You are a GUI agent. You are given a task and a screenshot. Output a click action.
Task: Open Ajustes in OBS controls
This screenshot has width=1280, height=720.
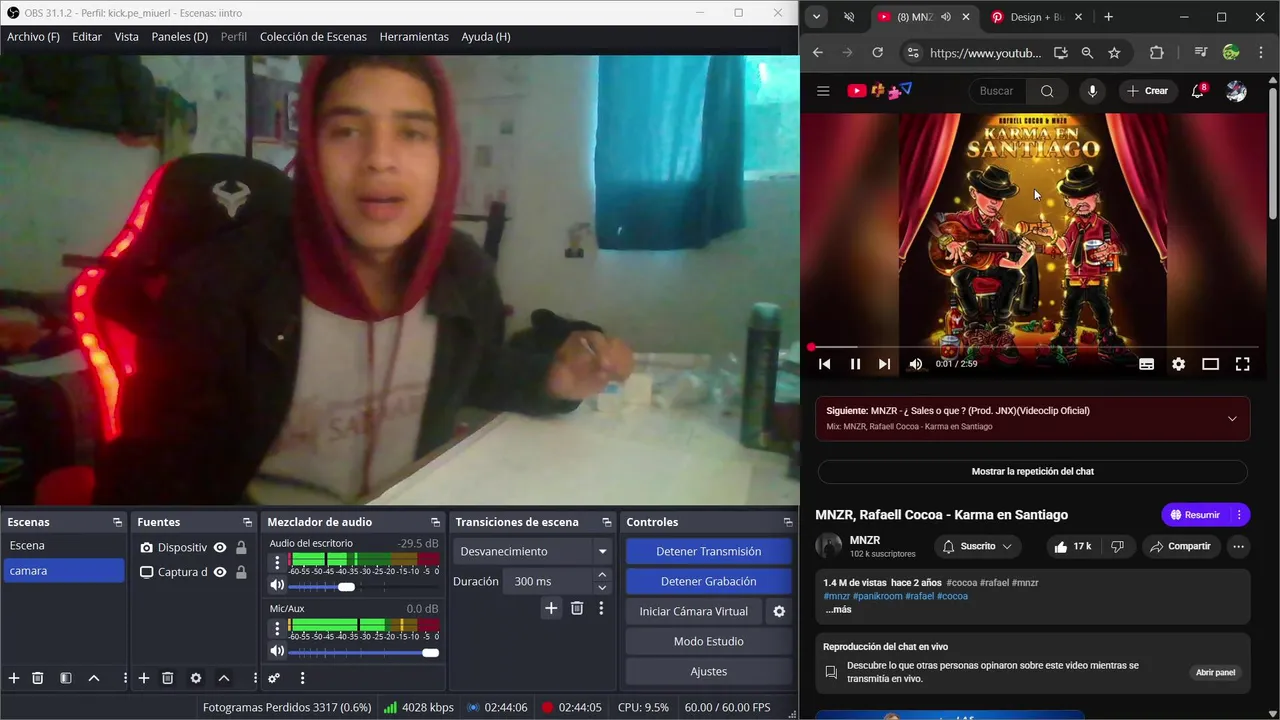[708, 671]
